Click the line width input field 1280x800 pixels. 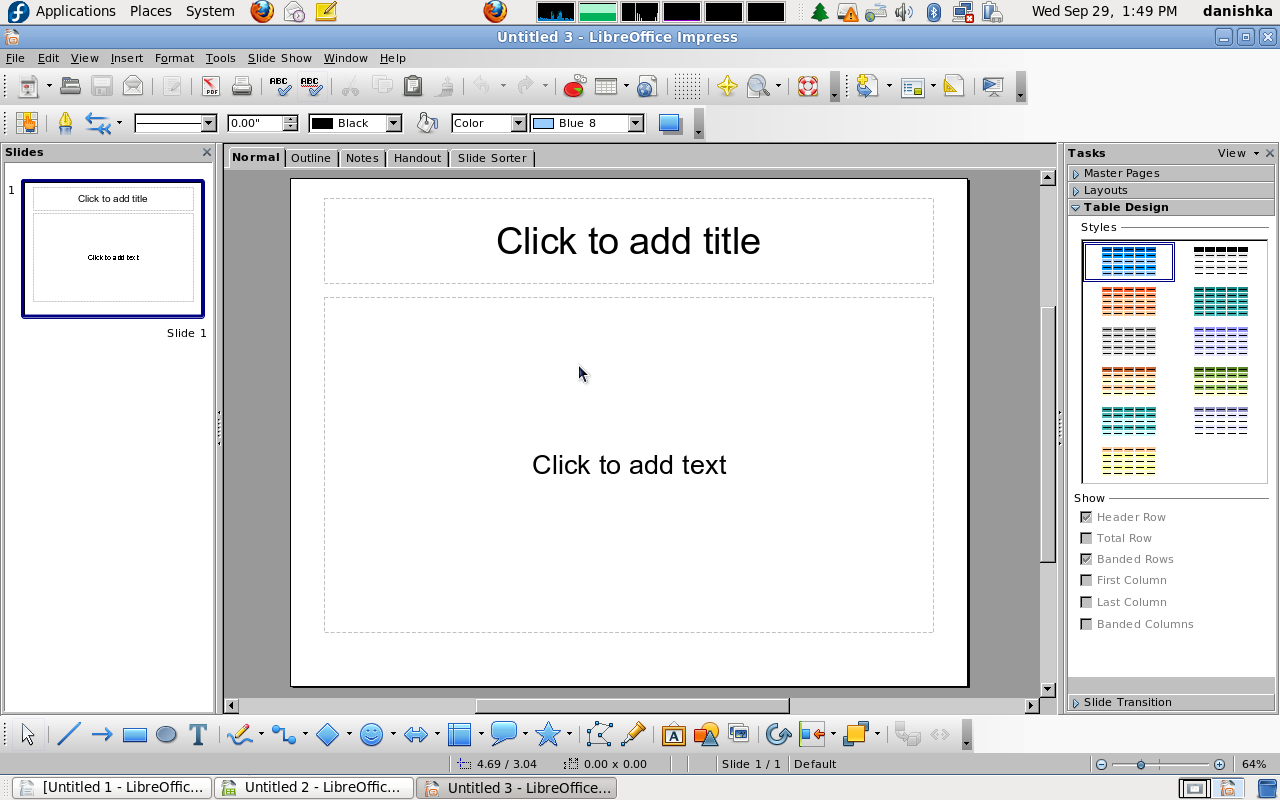(255, 123)
